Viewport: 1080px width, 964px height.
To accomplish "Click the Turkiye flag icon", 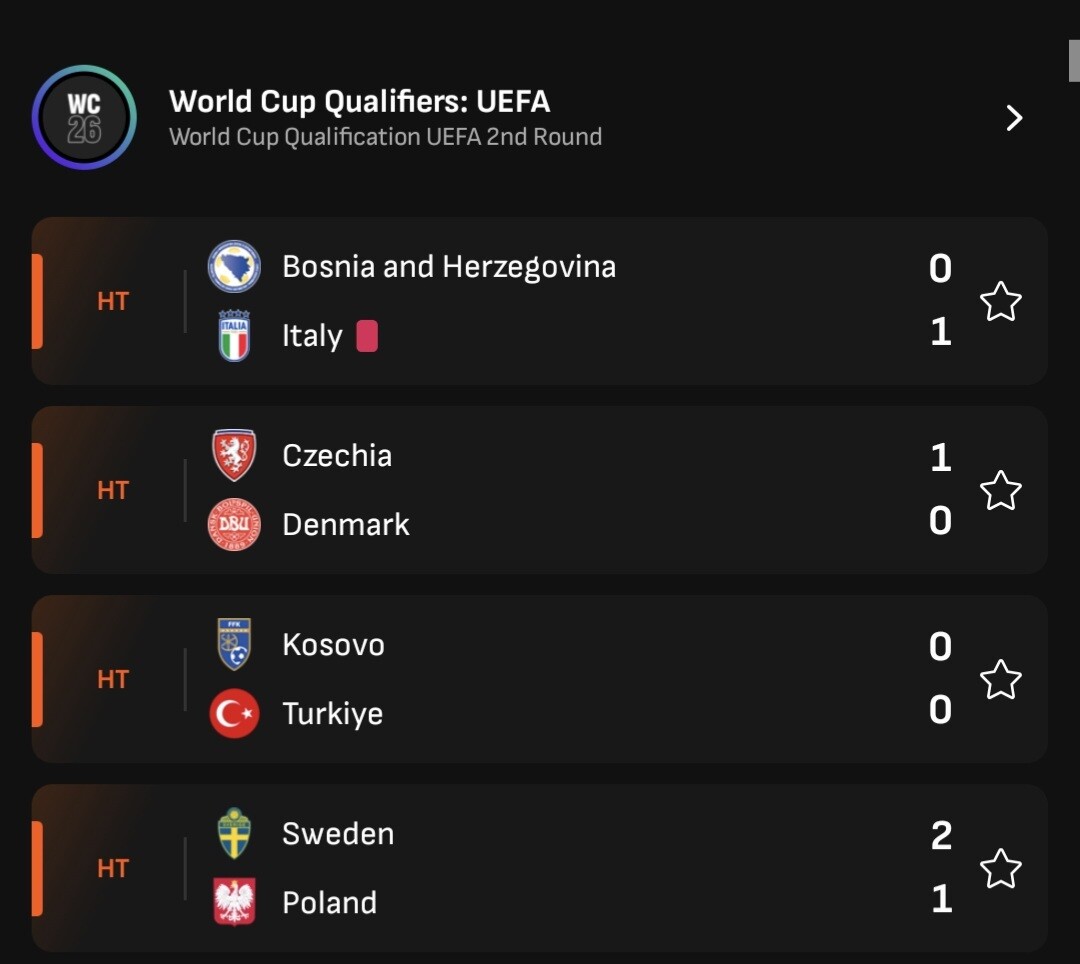I will tap(234, 714).
